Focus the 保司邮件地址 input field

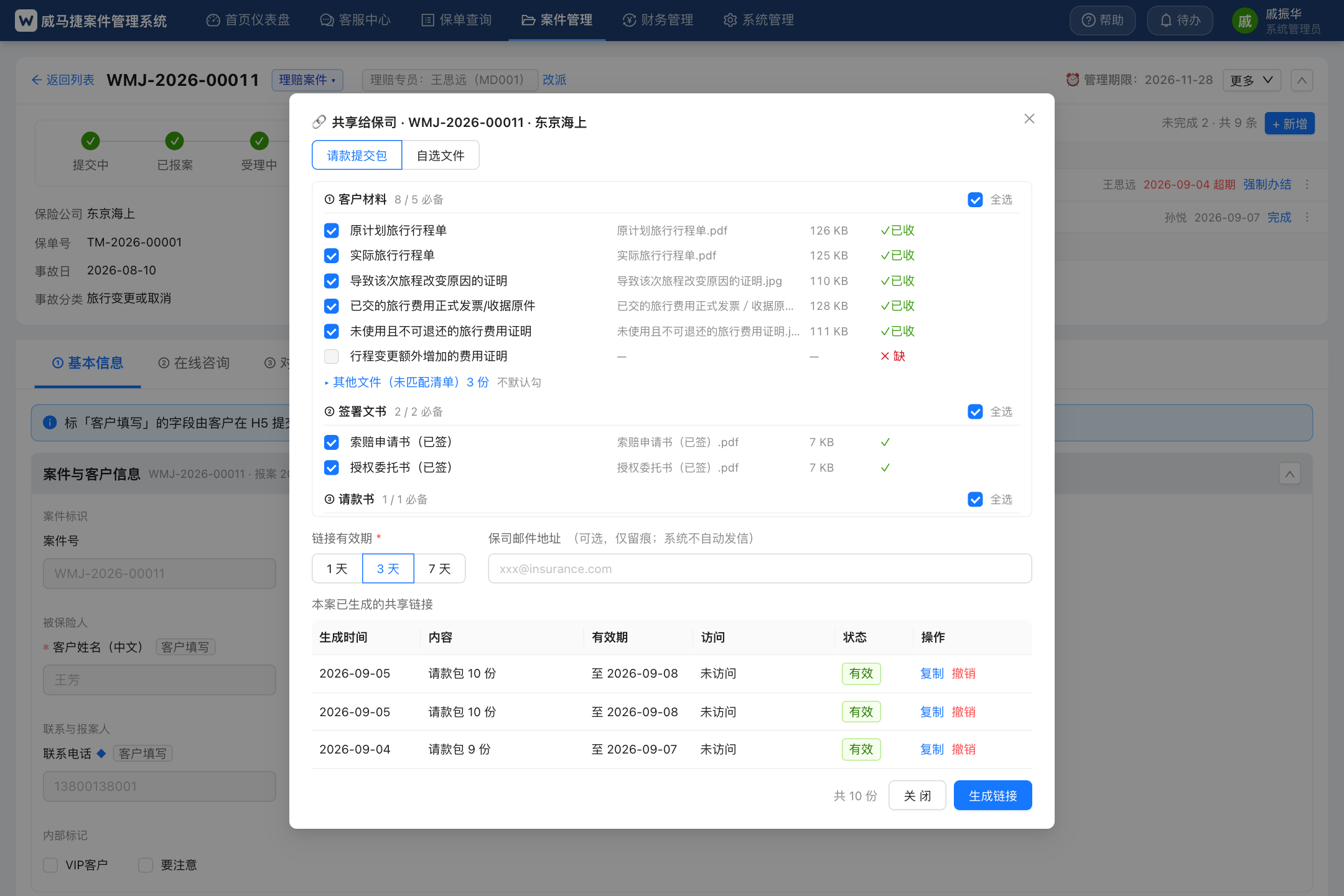760,568
